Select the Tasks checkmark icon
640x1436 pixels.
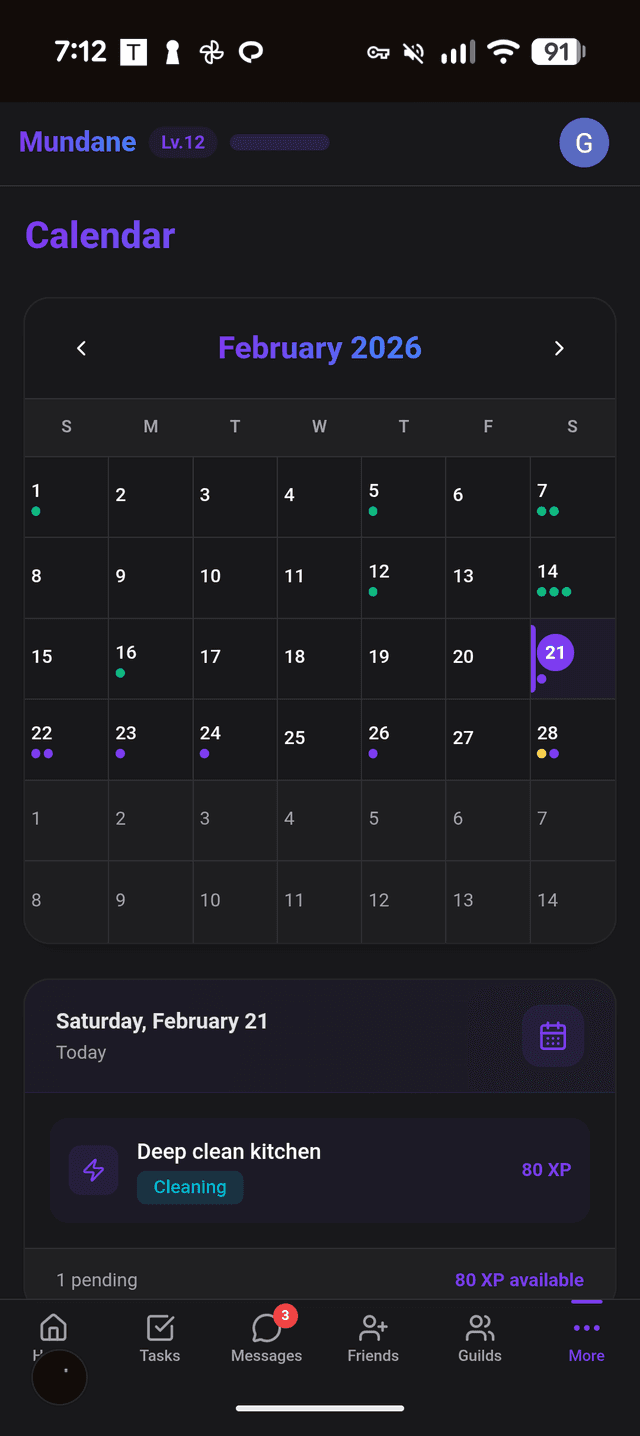pos(159,1327)
